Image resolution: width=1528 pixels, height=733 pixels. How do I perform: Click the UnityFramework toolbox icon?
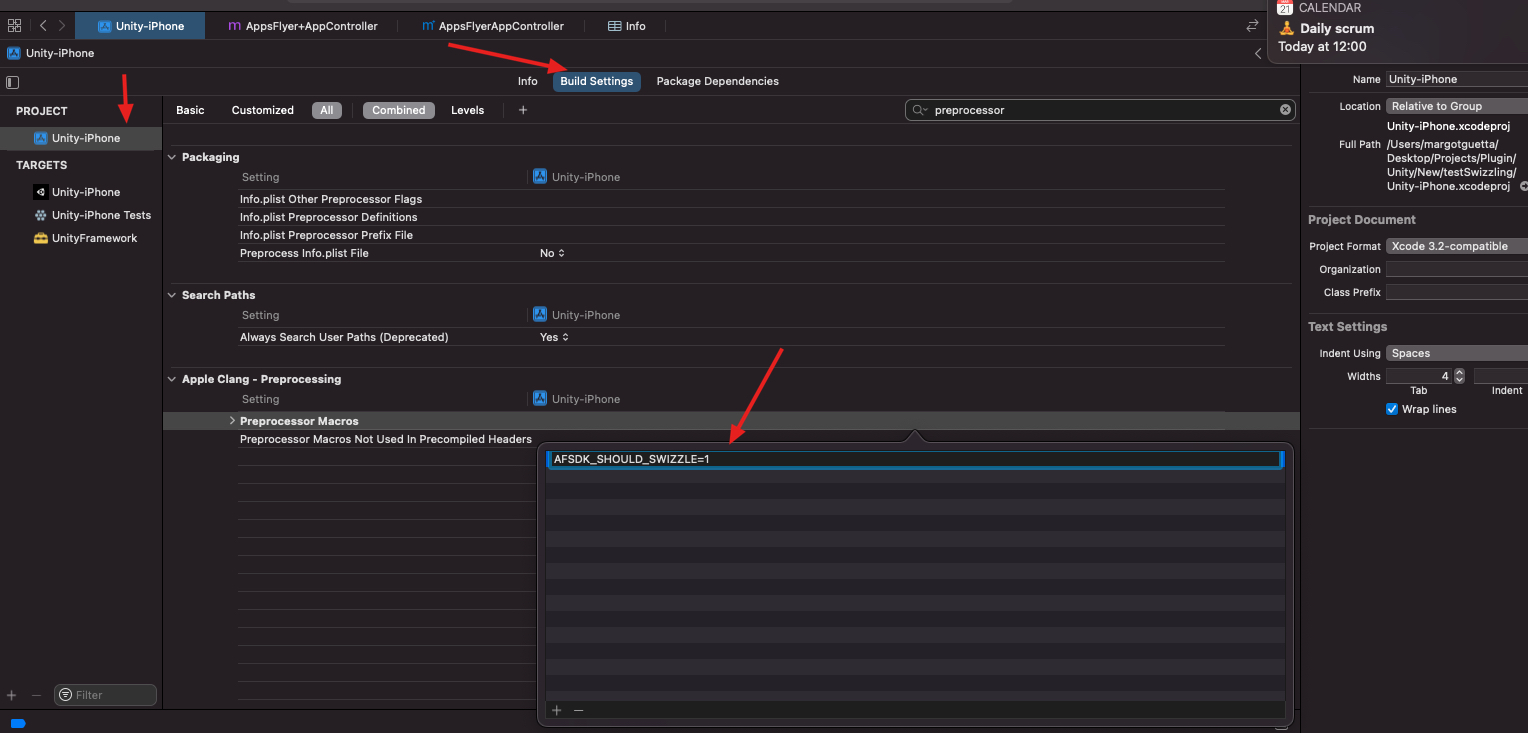click(41, 238)
